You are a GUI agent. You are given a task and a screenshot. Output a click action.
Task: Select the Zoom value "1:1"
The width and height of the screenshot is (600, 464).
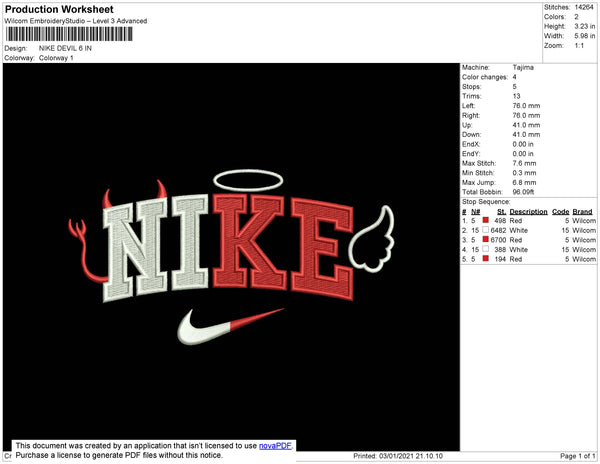(579, 46)
